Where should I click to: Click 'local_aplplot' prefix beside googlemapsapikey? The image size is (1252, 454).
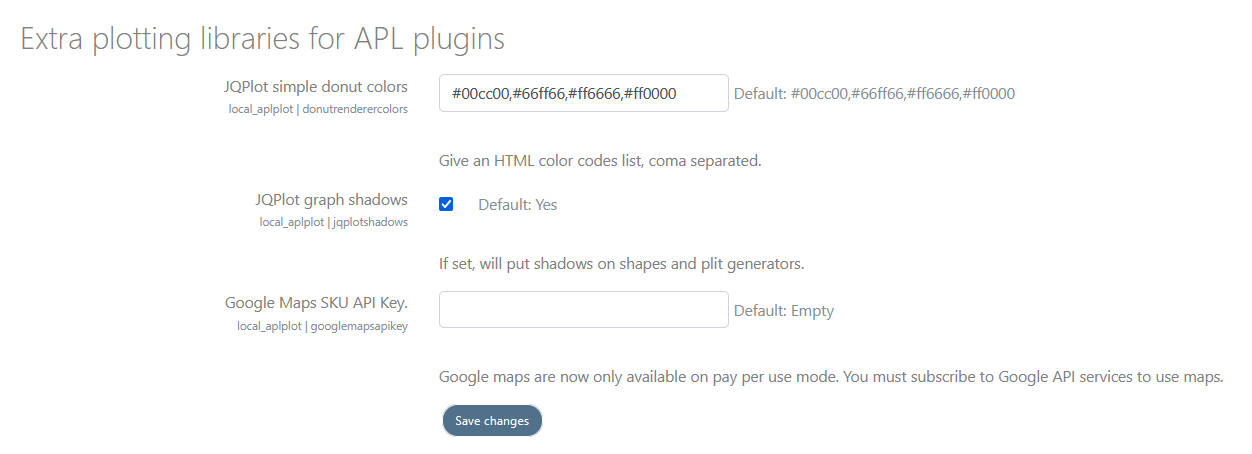pos(269,326)
